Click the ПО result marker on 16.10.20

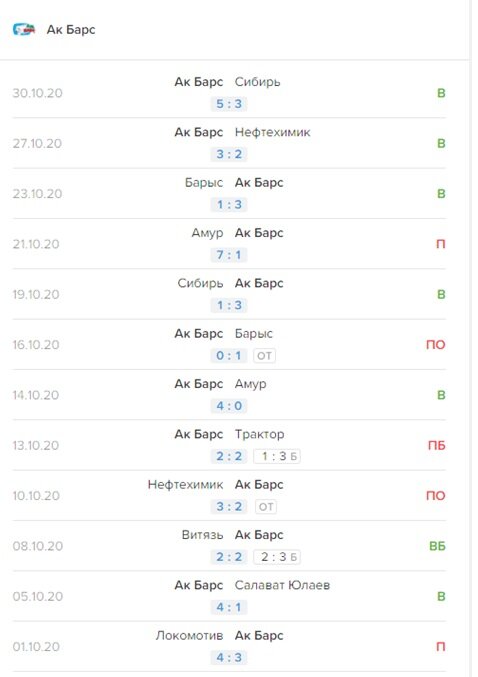pos(436,345)
